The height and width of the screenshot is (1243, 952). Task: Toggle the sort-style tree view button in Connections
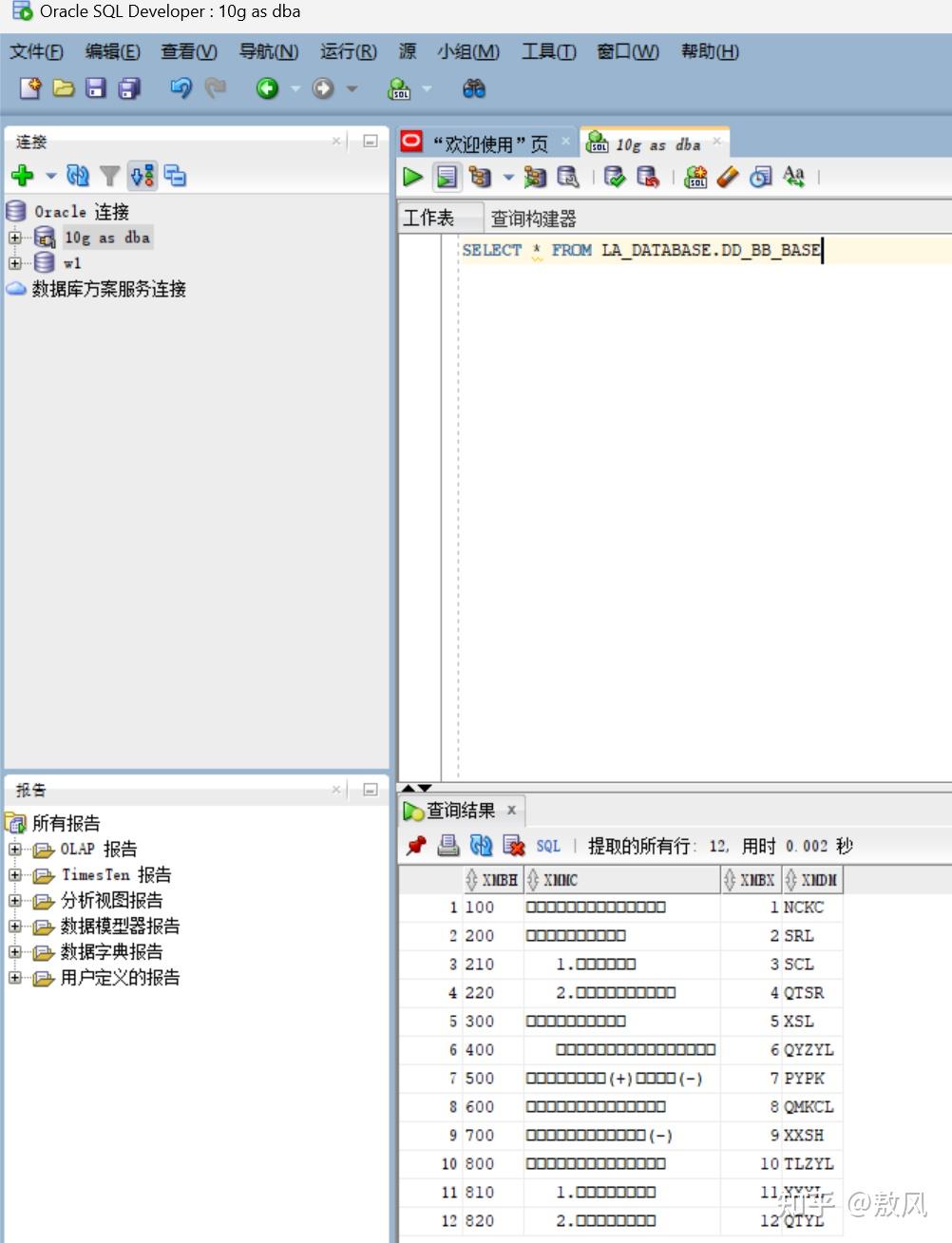click(x=143, y=176)
